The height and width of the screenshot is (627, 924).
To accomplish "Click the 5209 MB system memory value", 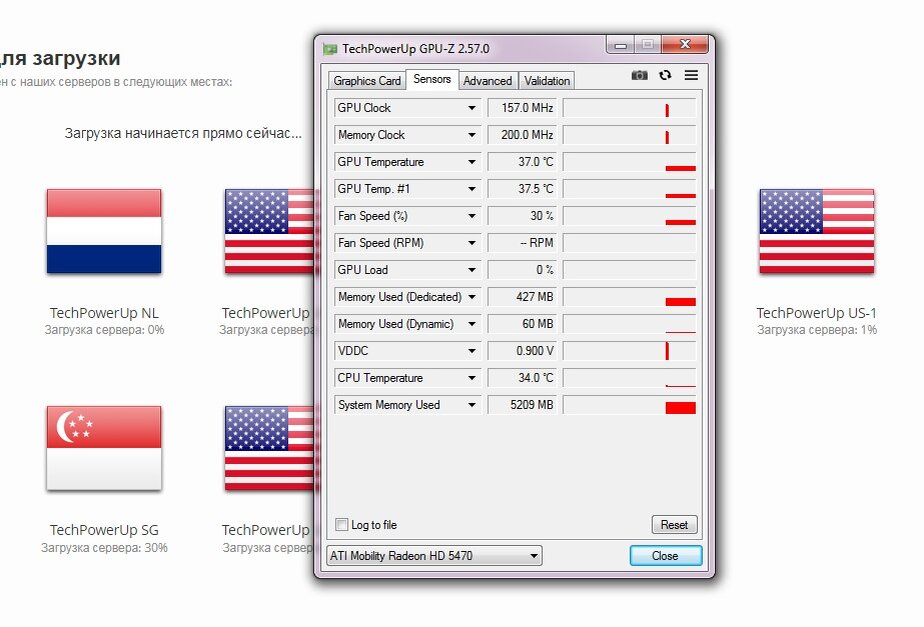I will (522, 405).
